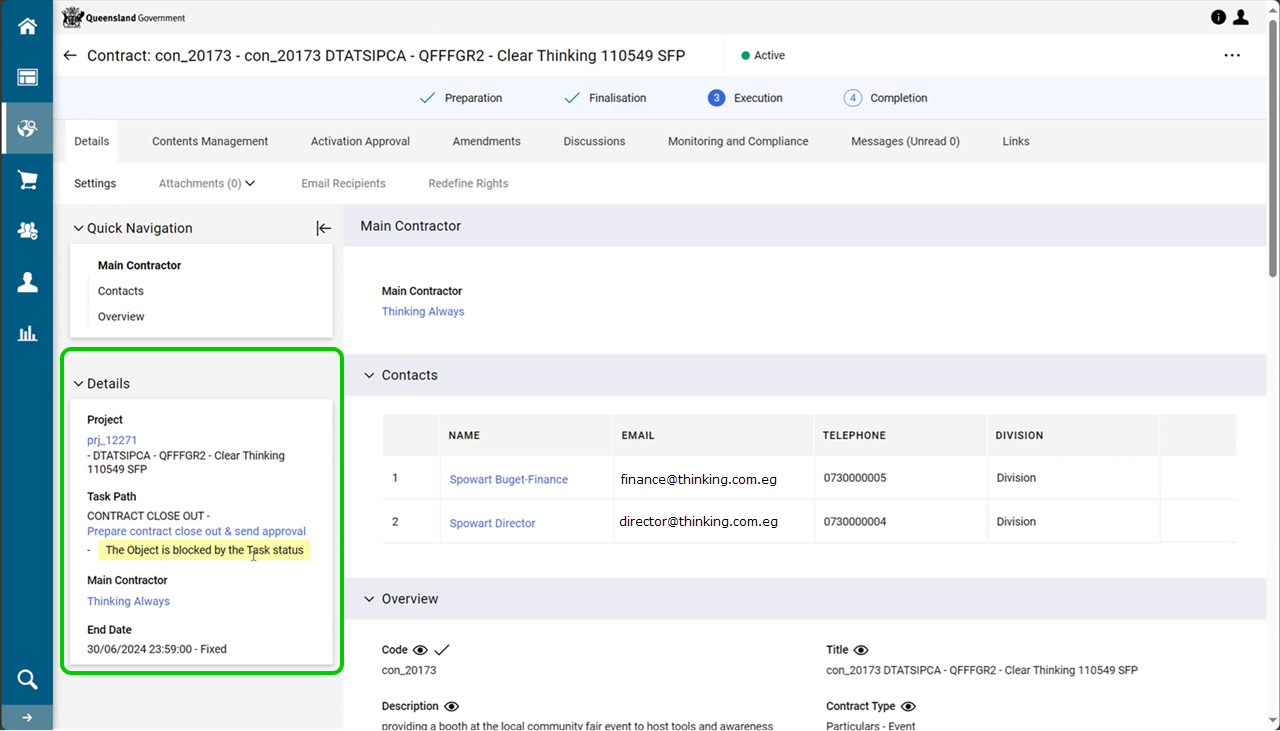This screenshot has height=731, width=1280.
Task: Select the Execution workflow step
Action: pos(746,98)
